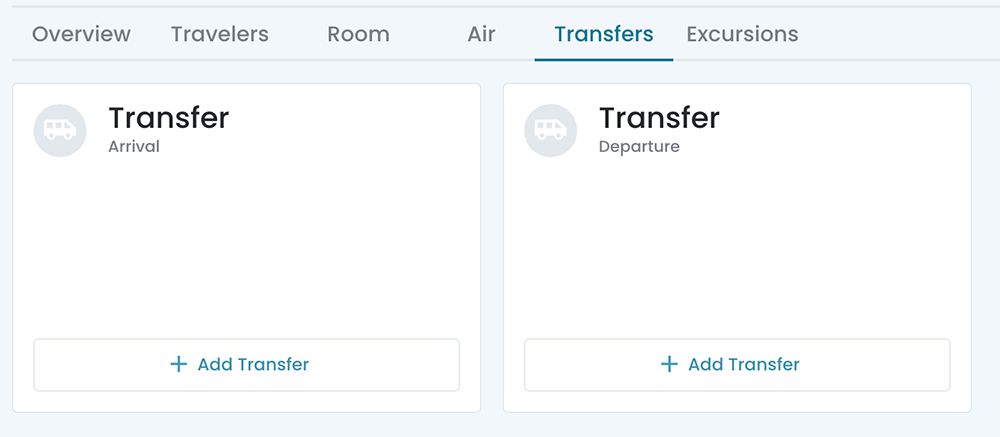Click the Transfer heading above Departure
This screenshot has height=437, width=1000.
(x=659, y=118)
